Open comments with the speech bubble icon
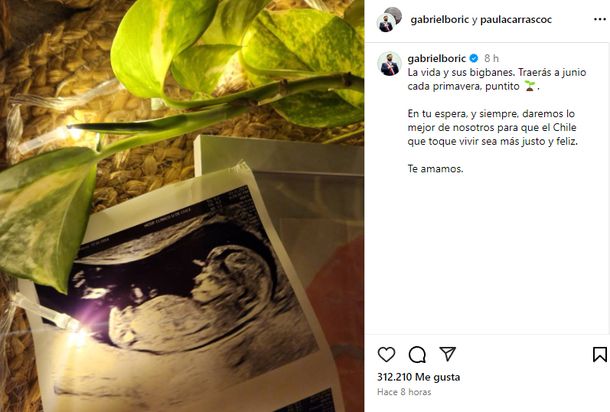The image size is (610, 412). pos(417,354)
